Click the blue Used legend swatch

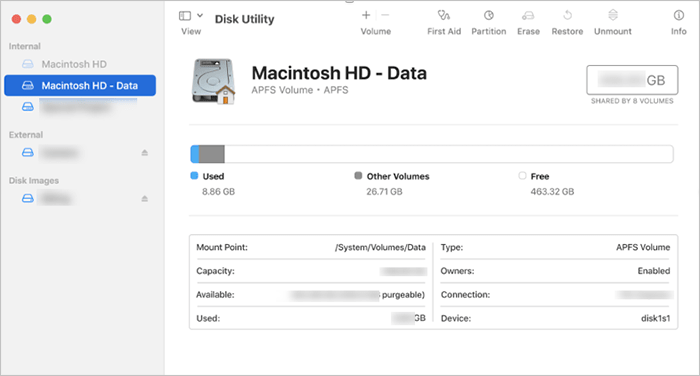coord(194,175)
